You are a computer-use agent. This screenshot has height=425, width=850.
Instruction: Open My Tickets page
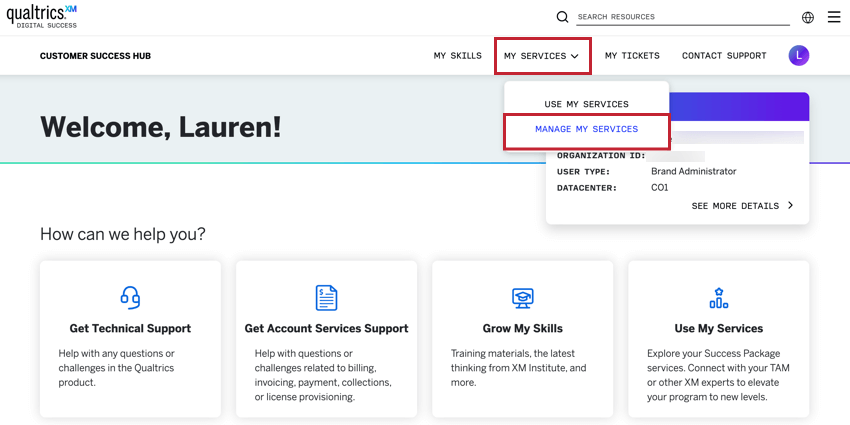[x=632, y=56]
